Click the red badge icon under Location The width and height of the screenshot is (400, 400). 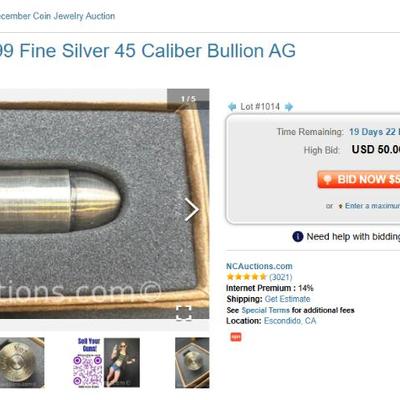236,337
